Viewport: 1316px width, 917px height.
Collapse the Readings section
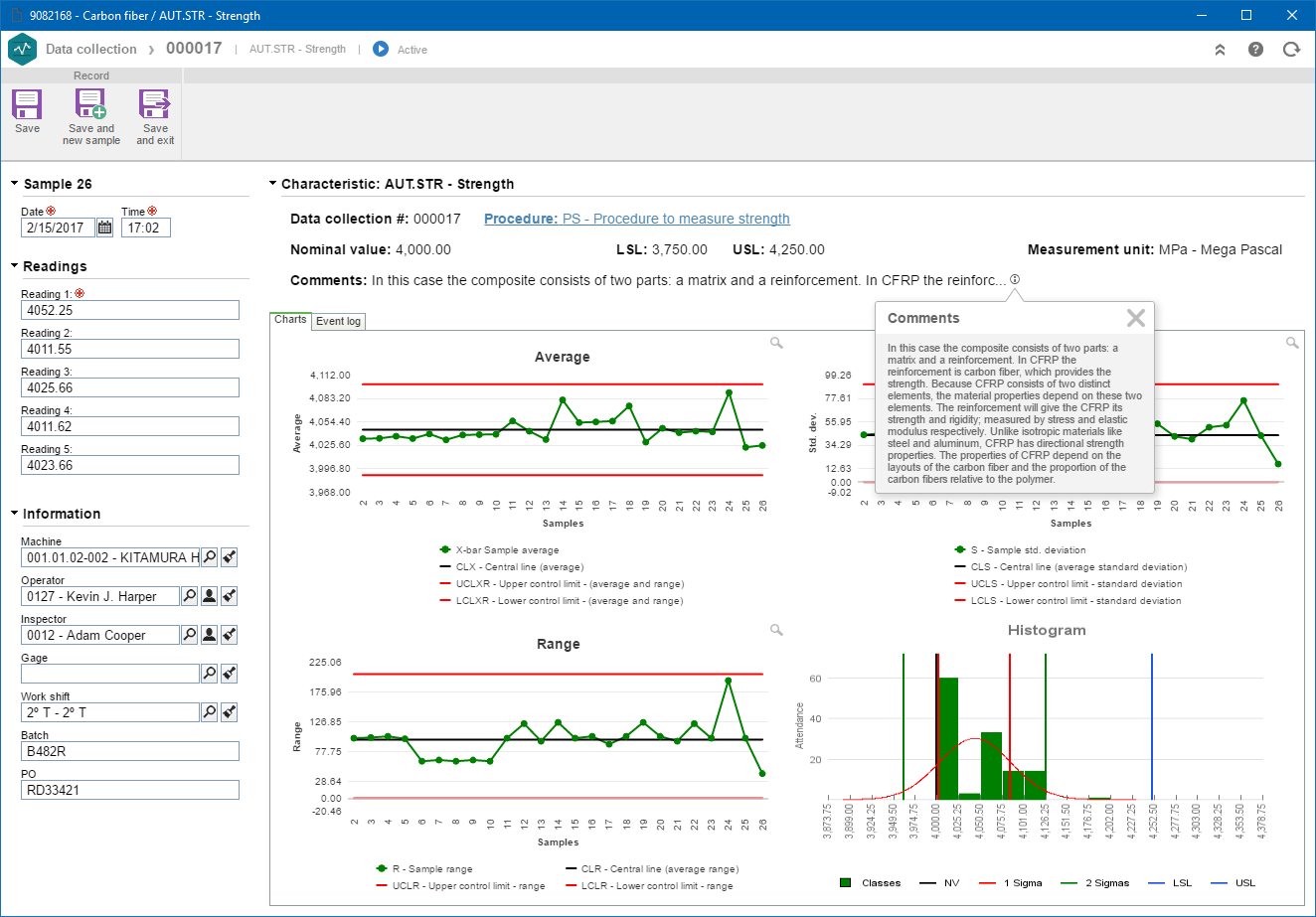tap(15, 266)
